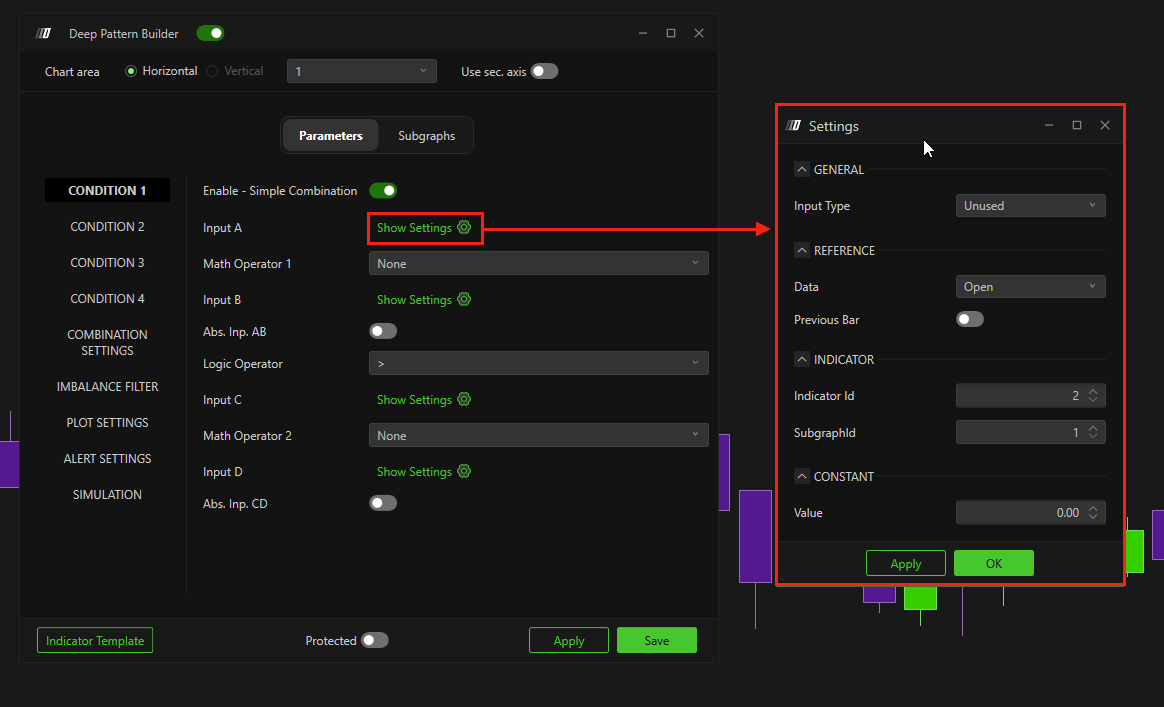Select the Horizontal chart area radio
The width and height of the screenshot is (1164, 707).
pos(131,72)
